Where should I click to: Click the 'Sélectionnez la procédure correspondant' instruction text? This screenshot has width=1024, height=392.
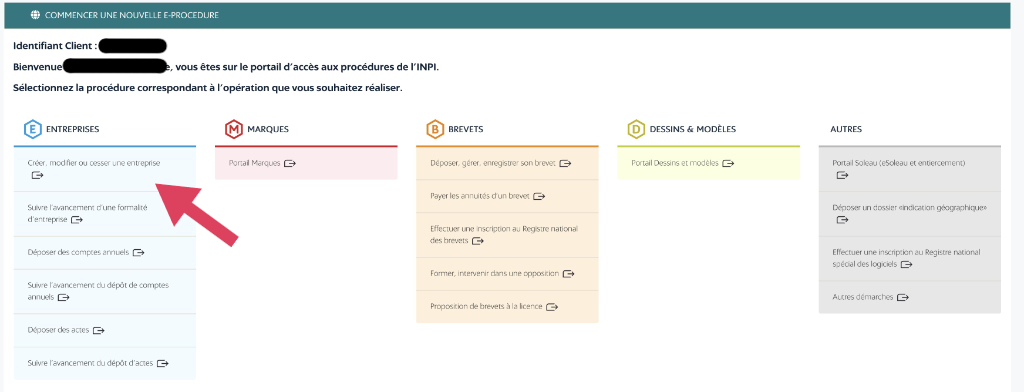[208, 88]
